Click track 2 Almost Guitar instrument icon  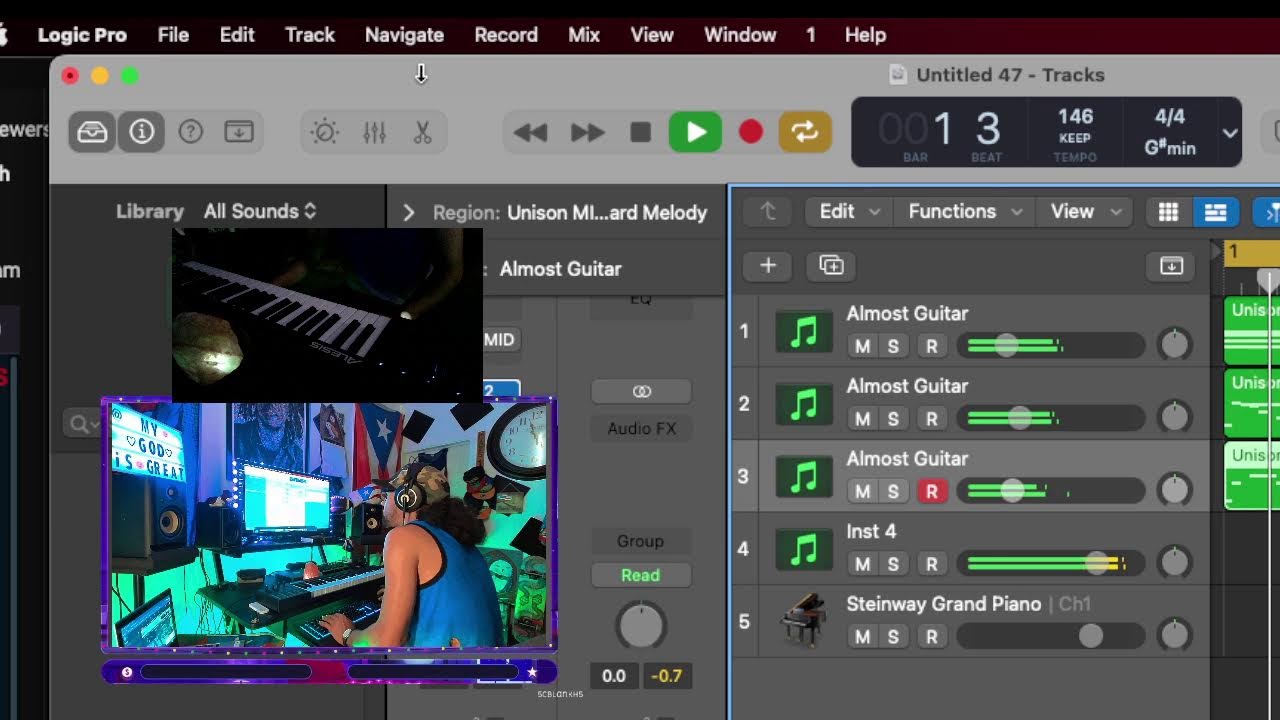point(804,405)
